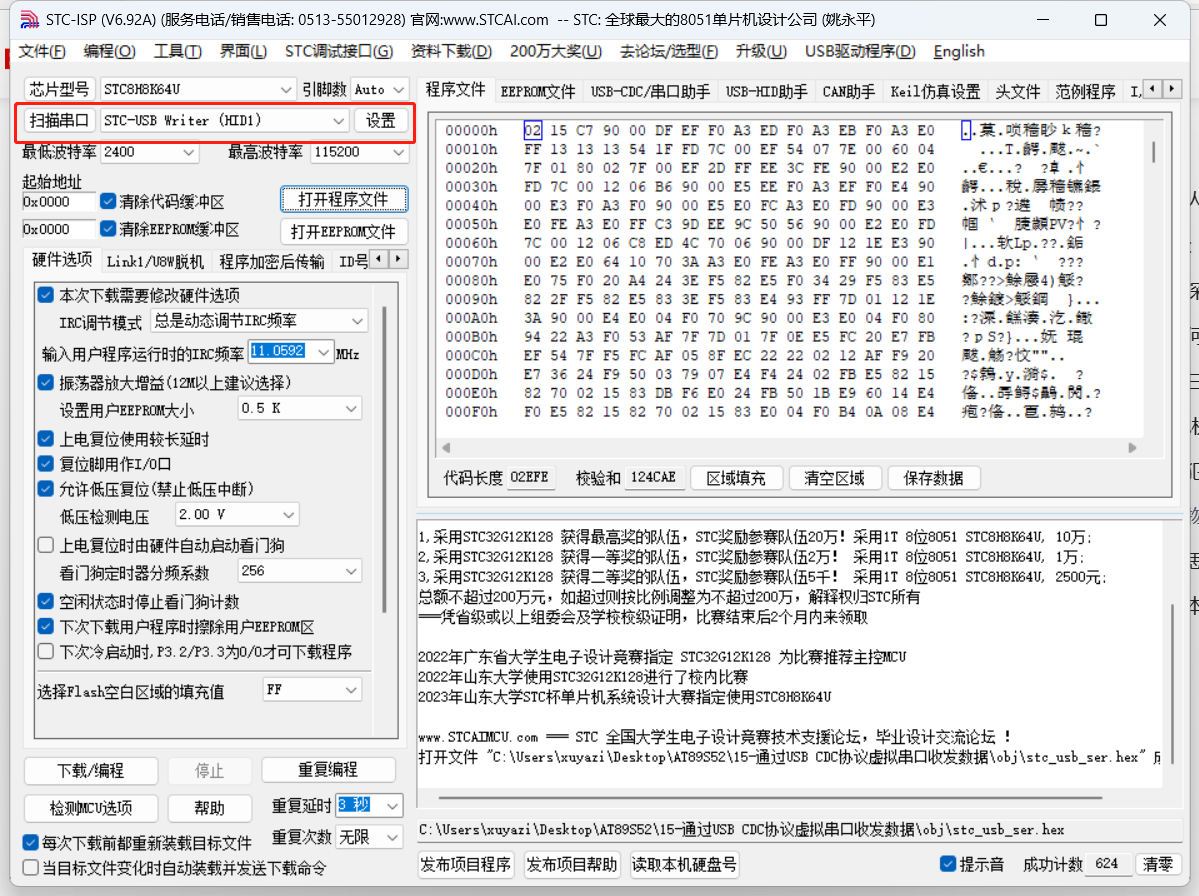The image size is (1199, 896).
Task: Click code start address 0x0000 field
Action: click(58, 202)
